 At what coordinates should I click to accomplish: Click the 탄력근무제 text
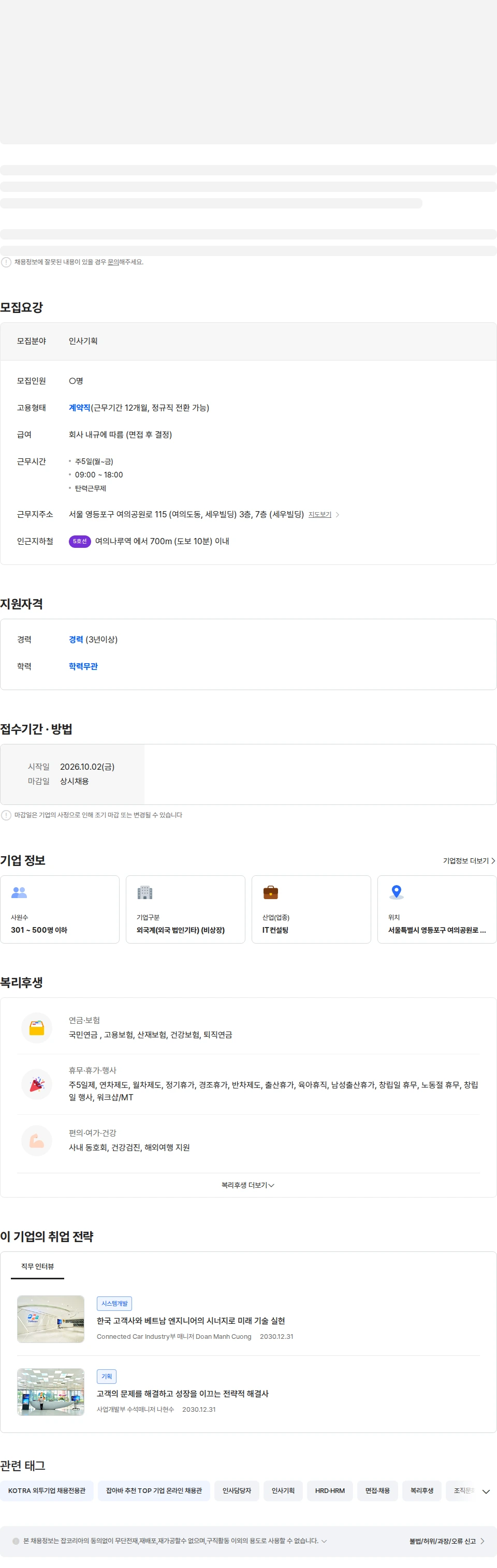tap(90, 488)
